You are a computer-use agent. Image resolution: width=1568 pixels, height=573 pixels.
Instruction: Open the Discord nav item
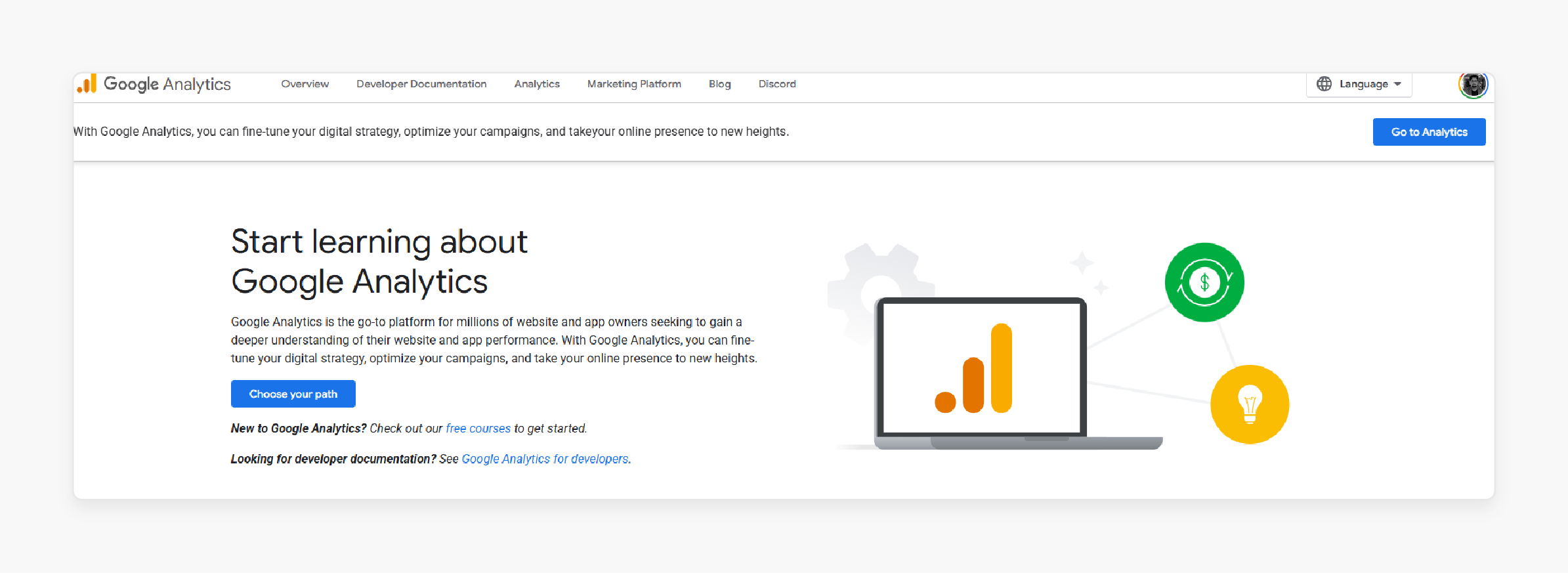(x=777, y=84)
